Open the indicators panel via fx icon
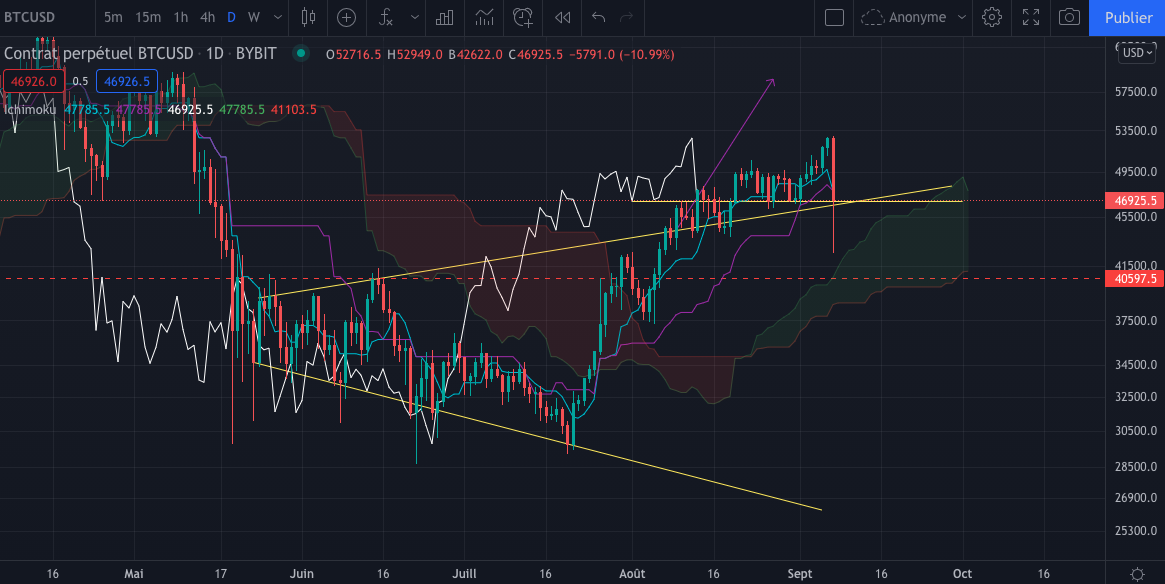This screenshot has height=584, width=1165. click(384, 18)
